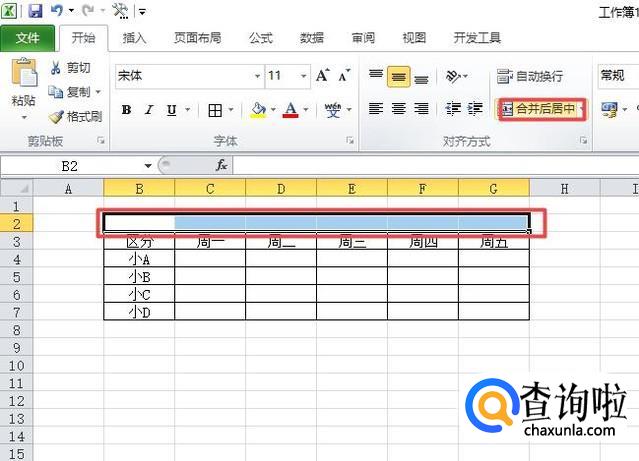Apply fill color with paint bucket
639x461 pixels.
click(x=258, y=110)
